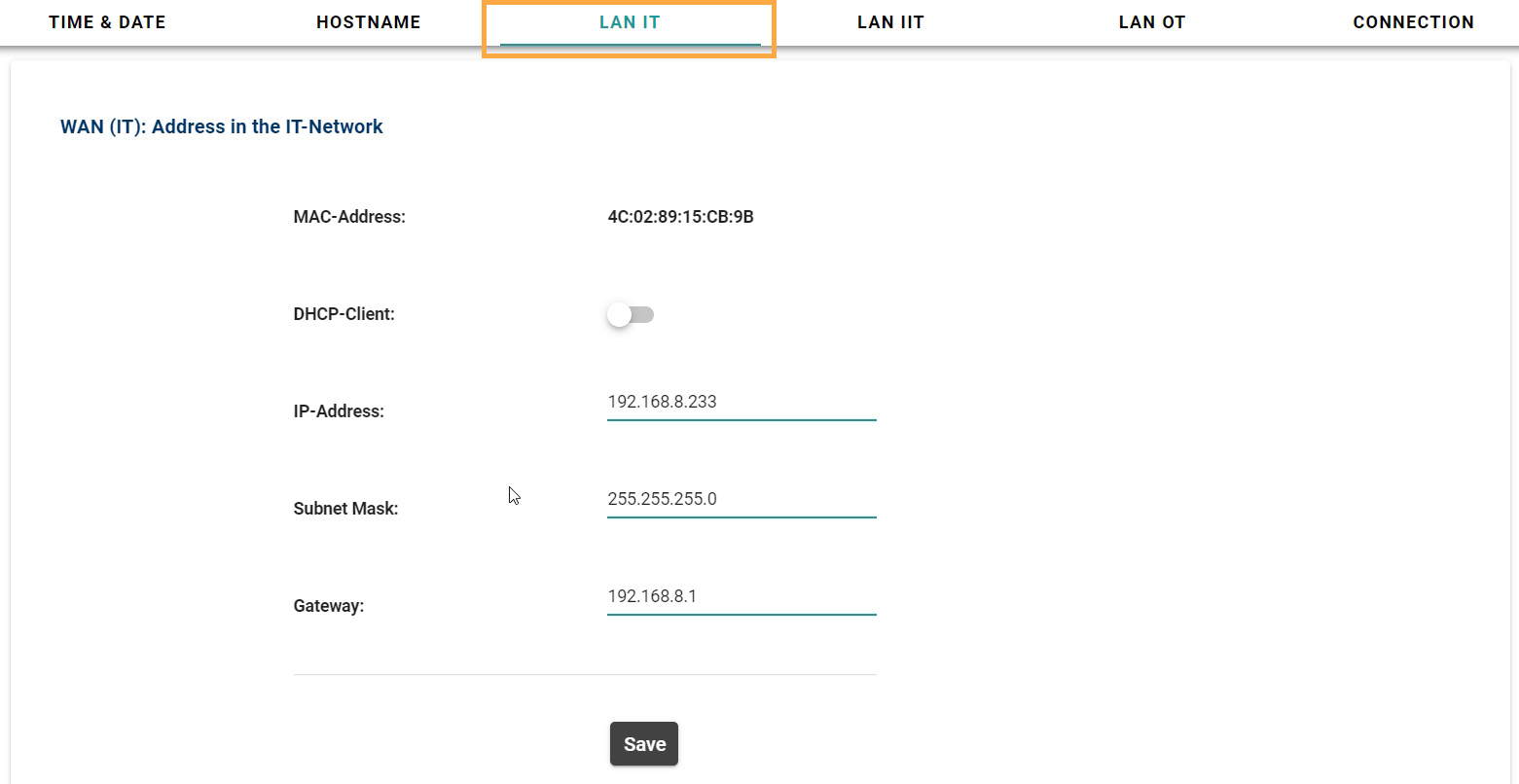This screenshot has height=784, width=1519.
Task: Switch to the CONNECTION tab
Action: coord(1413,22)
